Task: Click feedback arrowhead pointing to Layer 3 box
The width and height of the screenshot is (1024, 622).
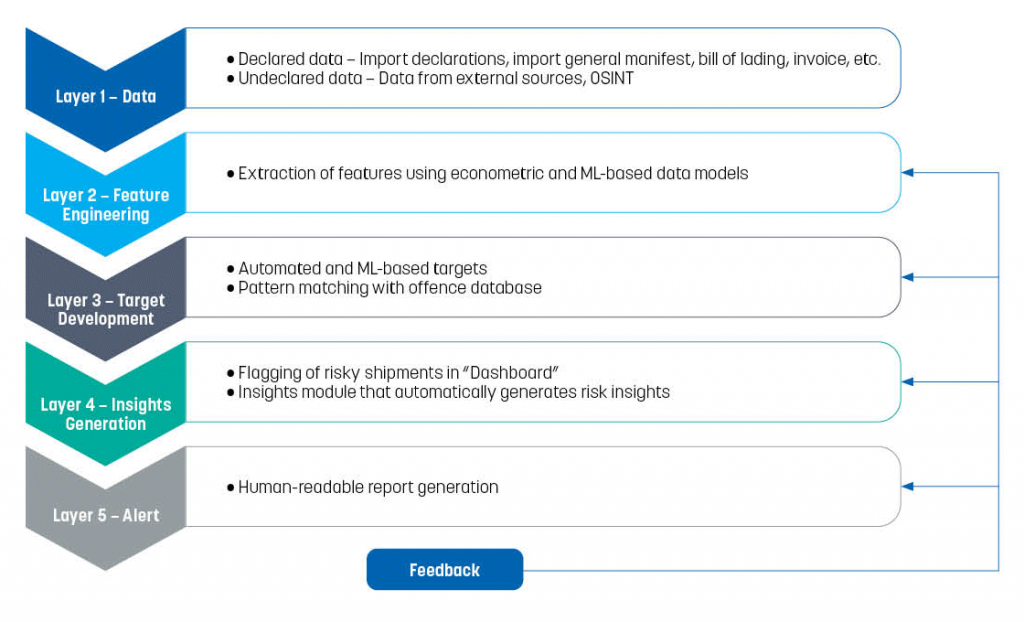Action: click(x=907, y=277)
